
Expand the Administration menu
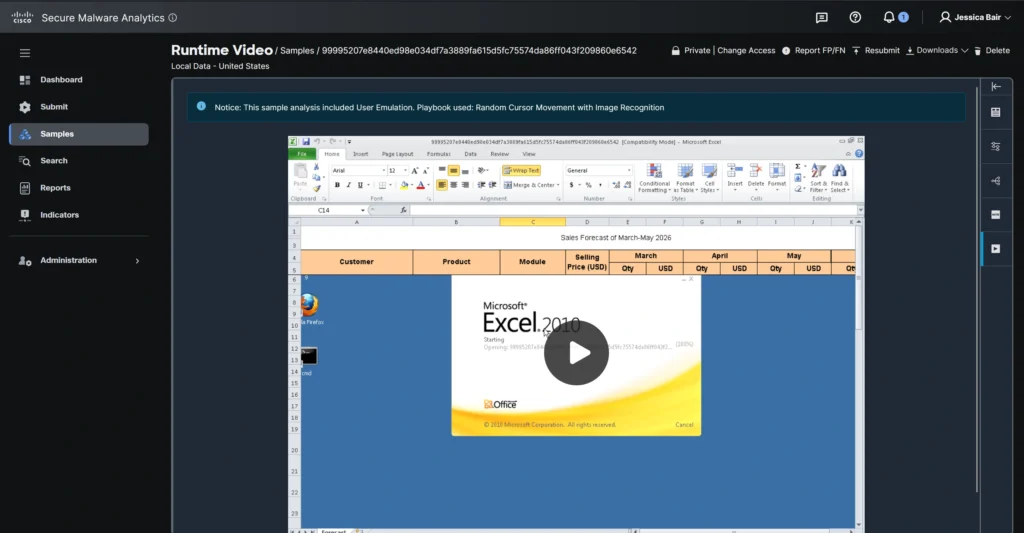pos(79,260)
